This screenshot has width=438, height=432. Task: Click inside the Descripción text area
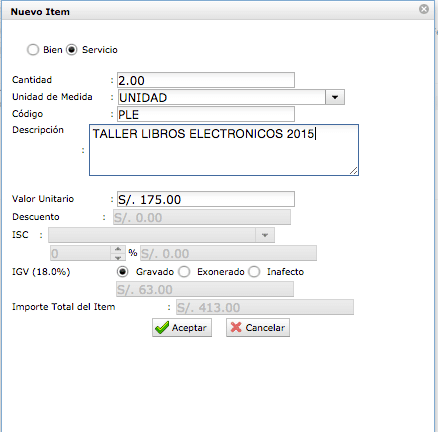pyautogui.click(x=224, y=150)
